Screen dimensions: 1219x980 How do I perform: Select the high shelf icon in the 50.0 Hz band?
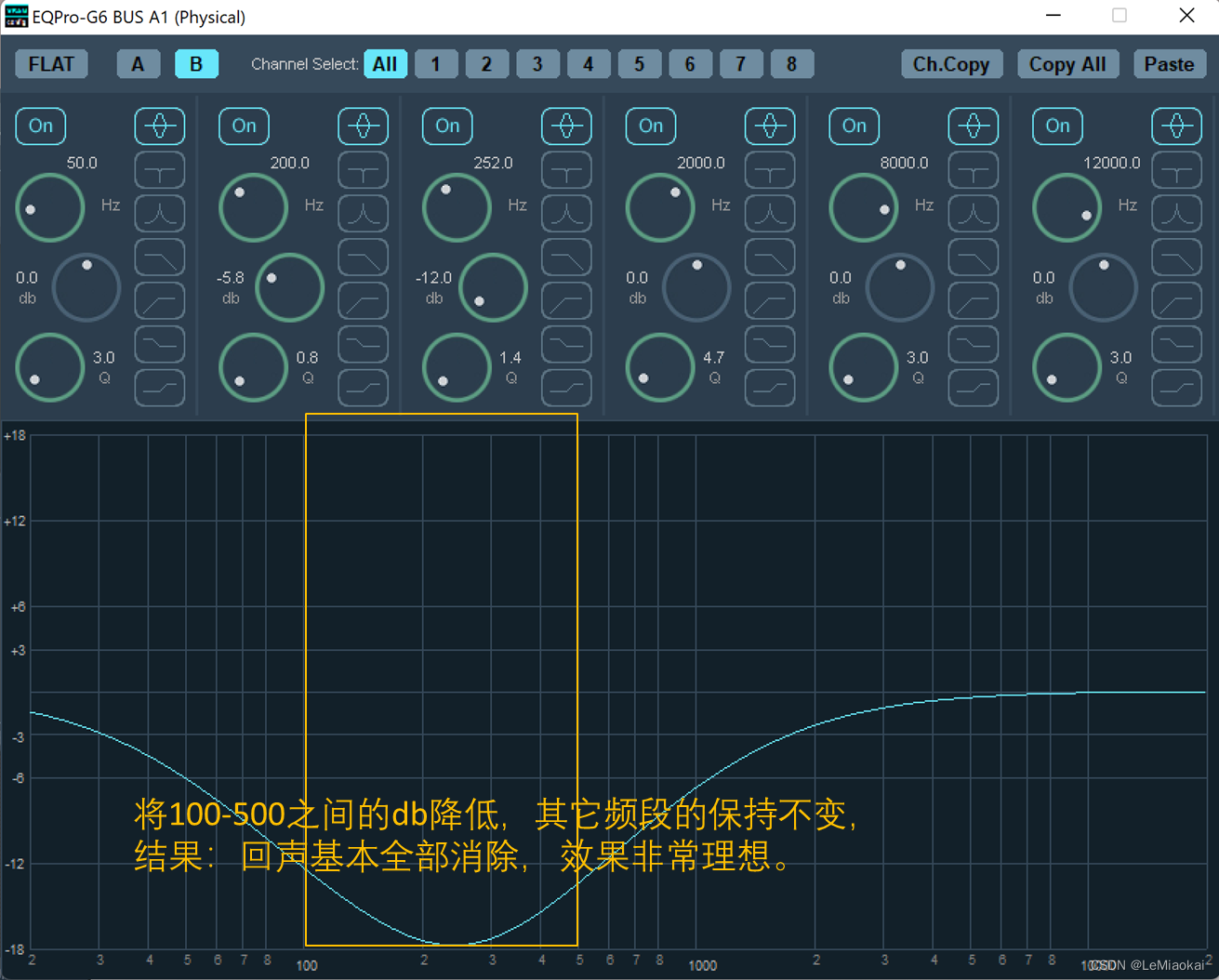160,388
